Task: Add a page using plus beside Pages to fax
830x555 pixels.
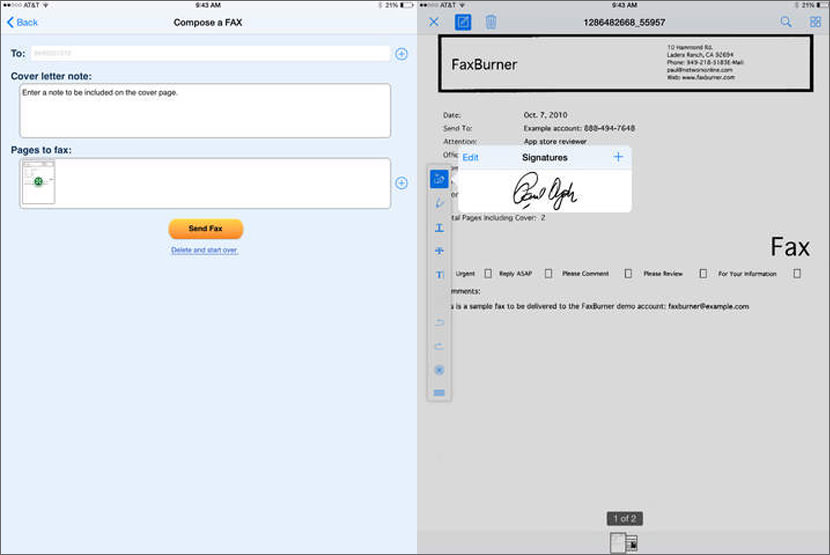Action: click(401, 183)
